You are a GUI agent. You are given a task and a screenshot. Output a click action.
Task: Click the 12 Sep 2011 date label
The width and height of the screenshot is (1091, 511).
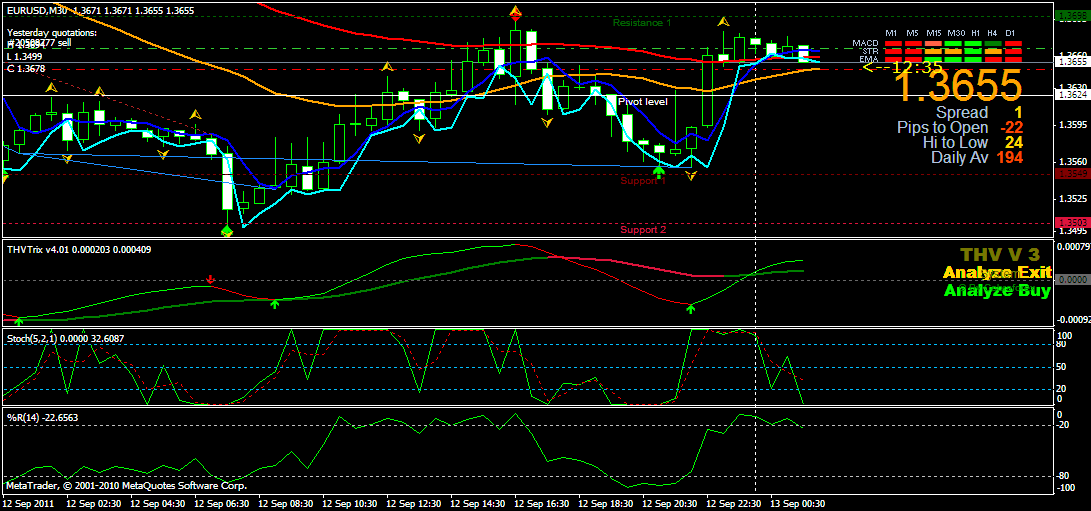coord(28,503)
